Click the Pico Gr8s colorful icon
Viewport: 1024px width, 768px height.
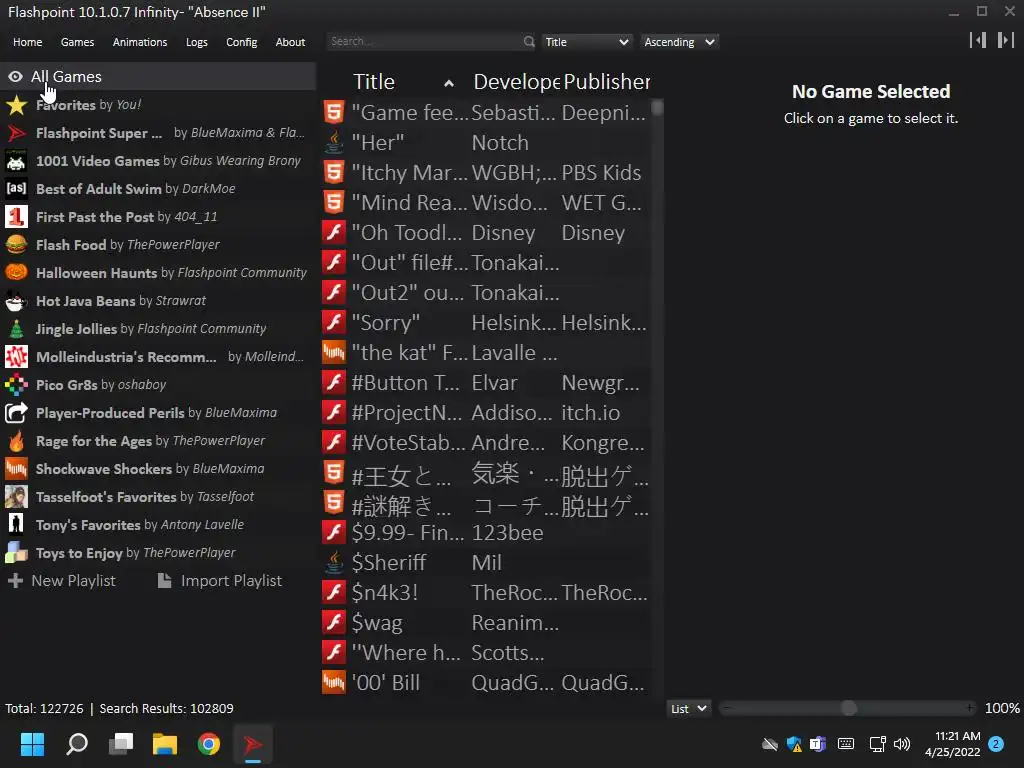(16, 385)
